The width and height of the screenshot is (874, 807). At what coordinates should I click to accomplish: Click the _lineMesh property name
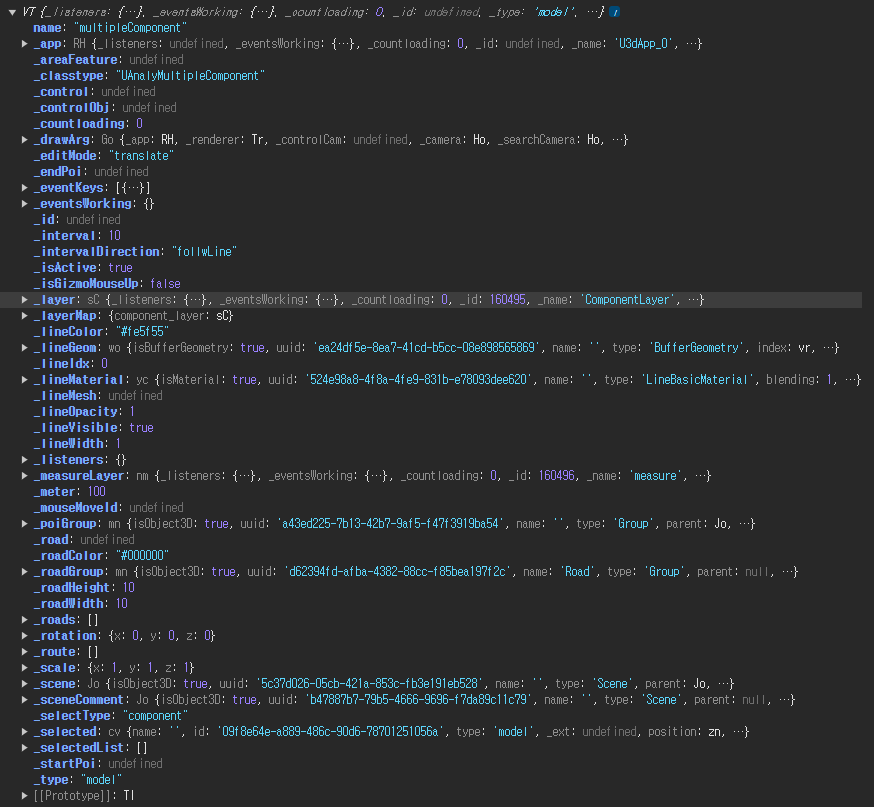(x=67, y=395)
